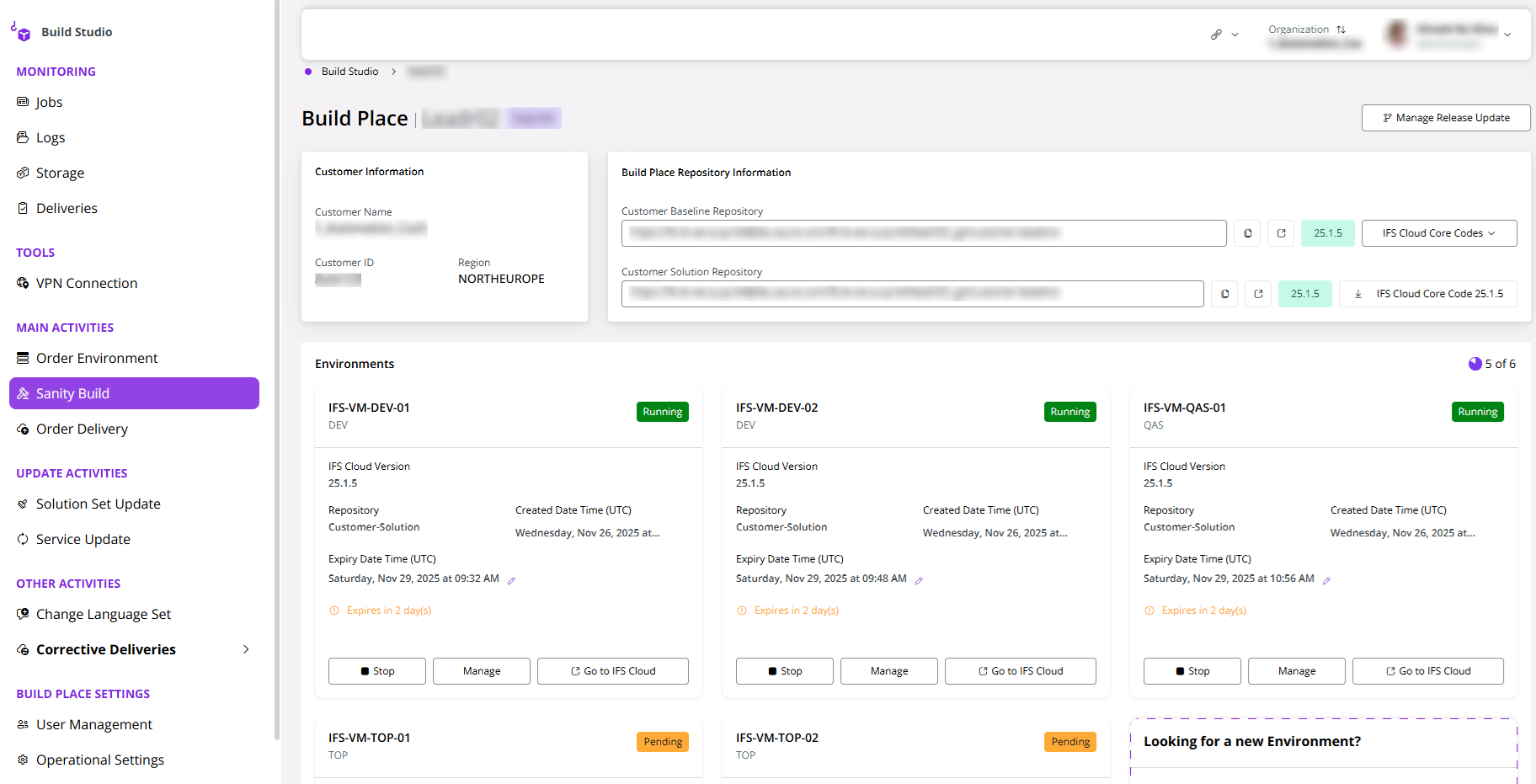The width and height of the screenshot is (1536, 784).
Task: Go to IFS Cloud for IFS-VM-DEV-01
Action: 613,671
